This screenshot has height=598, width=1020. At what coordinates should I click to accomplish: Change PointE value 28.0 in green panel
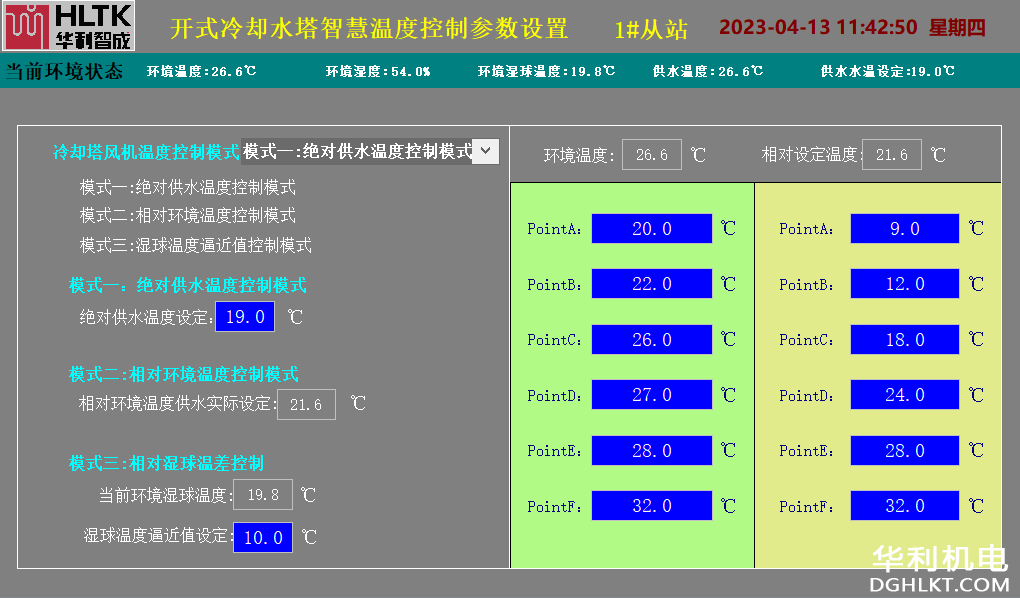[652, 451]
